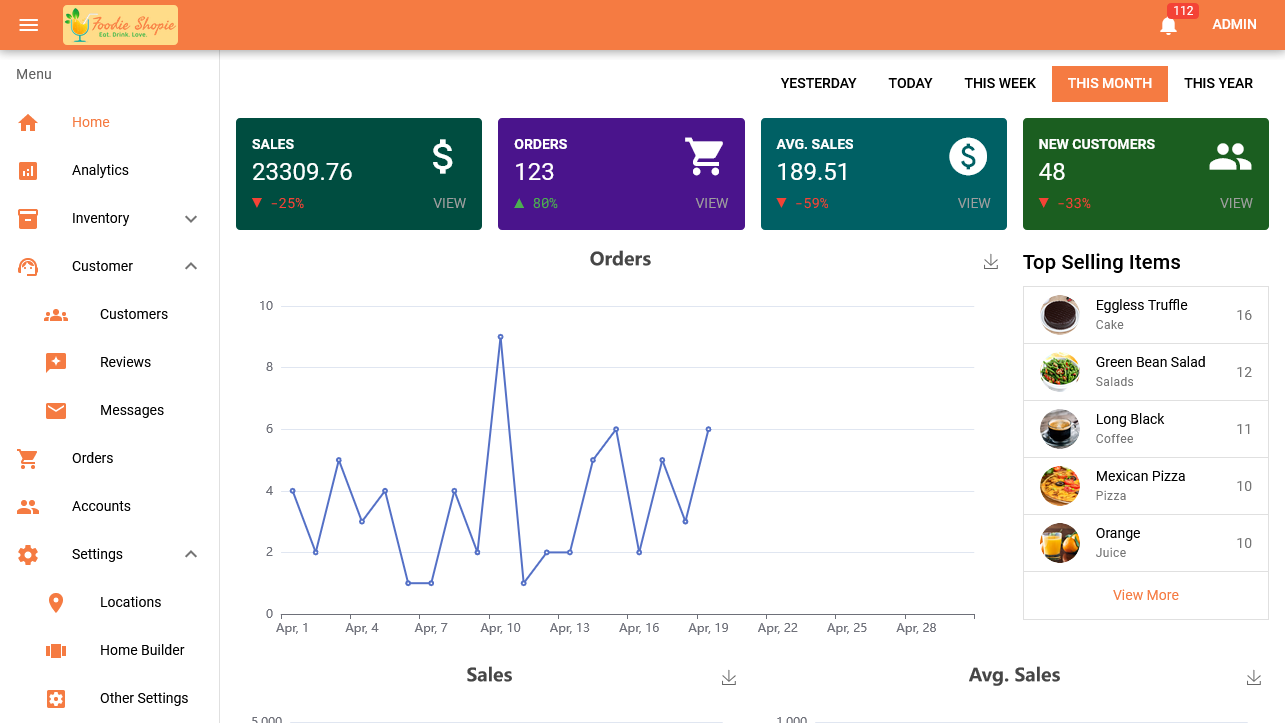This screenshot has height=723, width=1285.
Task: Click the Foodie Shopie logo
Action: [x=120, y=25]
